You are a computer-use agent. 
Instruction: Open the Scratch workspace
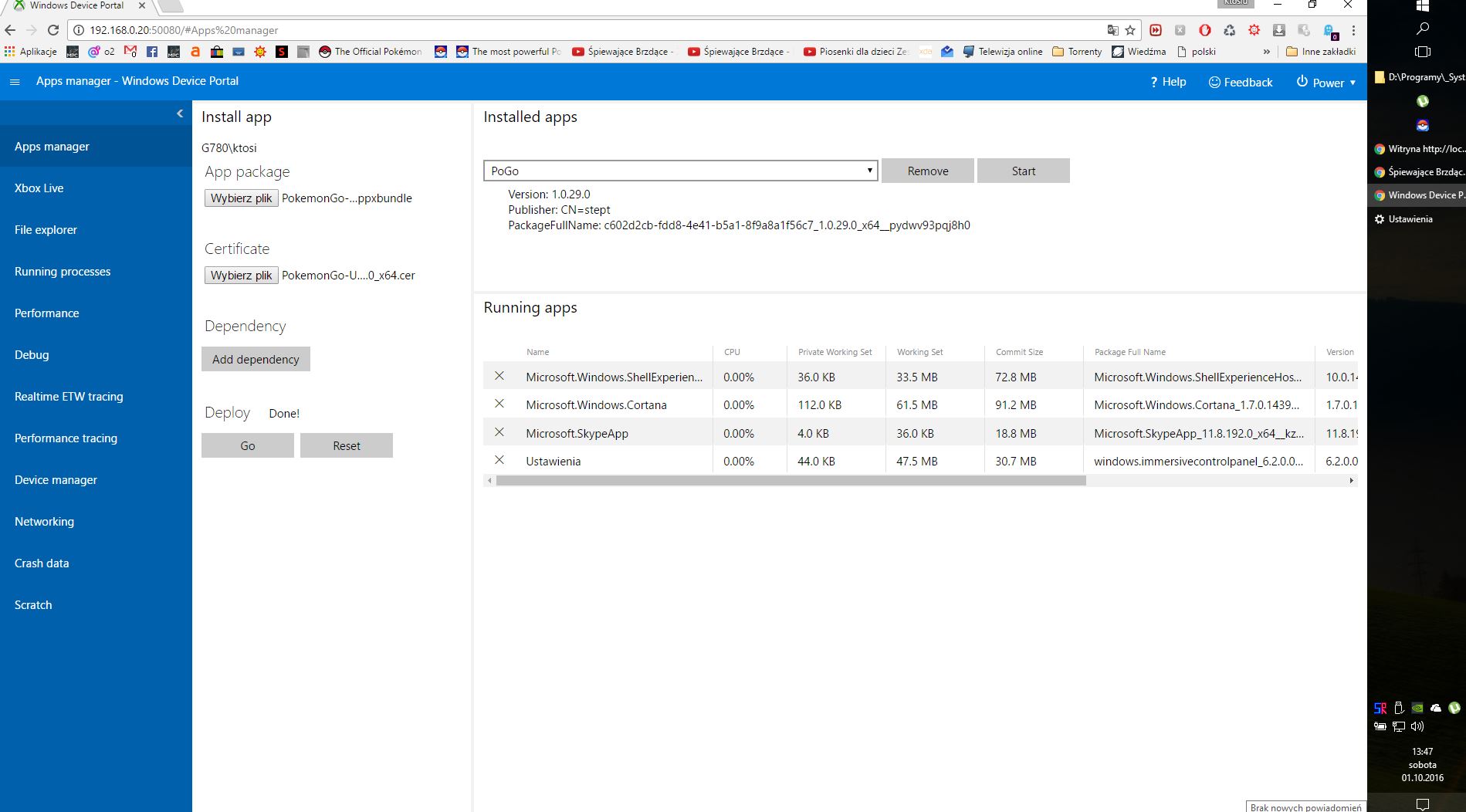coord(96,605)
